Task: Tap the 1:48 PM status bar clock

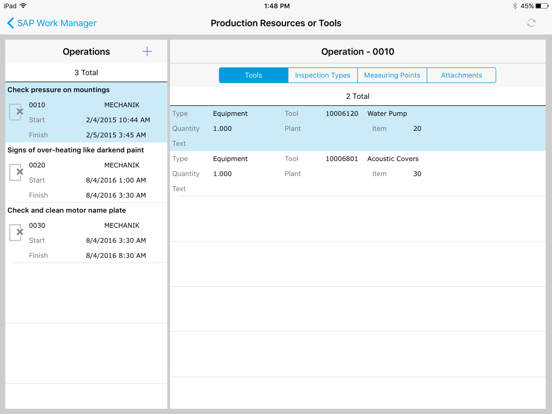Action: click(277, 6)
